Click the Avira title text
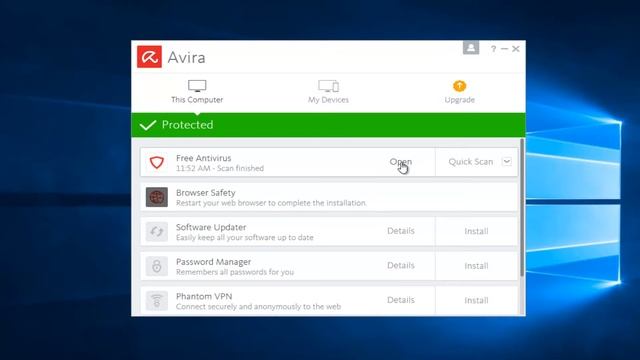Screen dimensions: 640x360 (x=187, y=58)
